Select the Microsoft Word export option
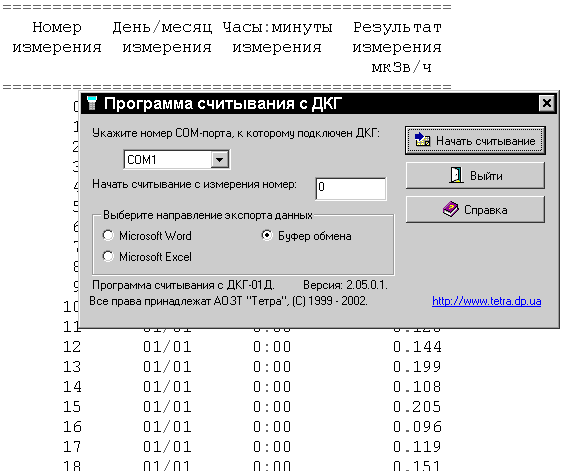Viewport: 562px width, 471px height. pyautogui.click(x=147, y=236)
